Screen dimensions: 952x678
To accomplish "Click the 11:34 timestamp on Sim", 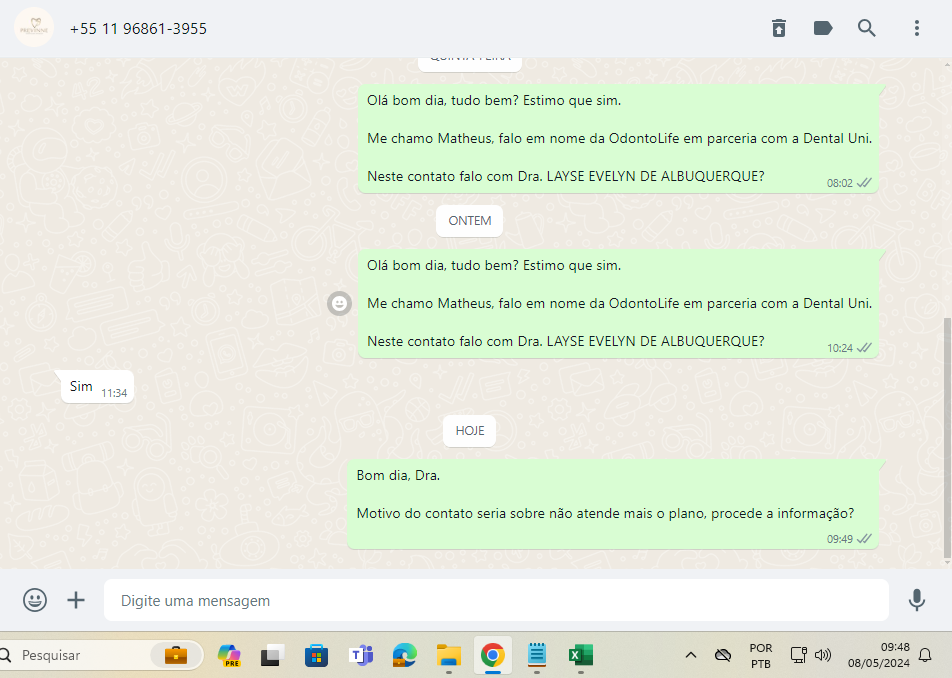I will click(x=114, y=393).
